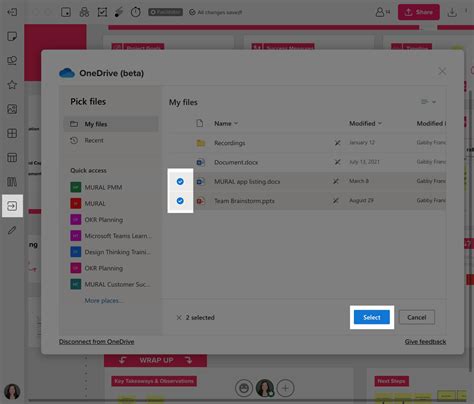
Task: Click the More places link
Action: 104,301
